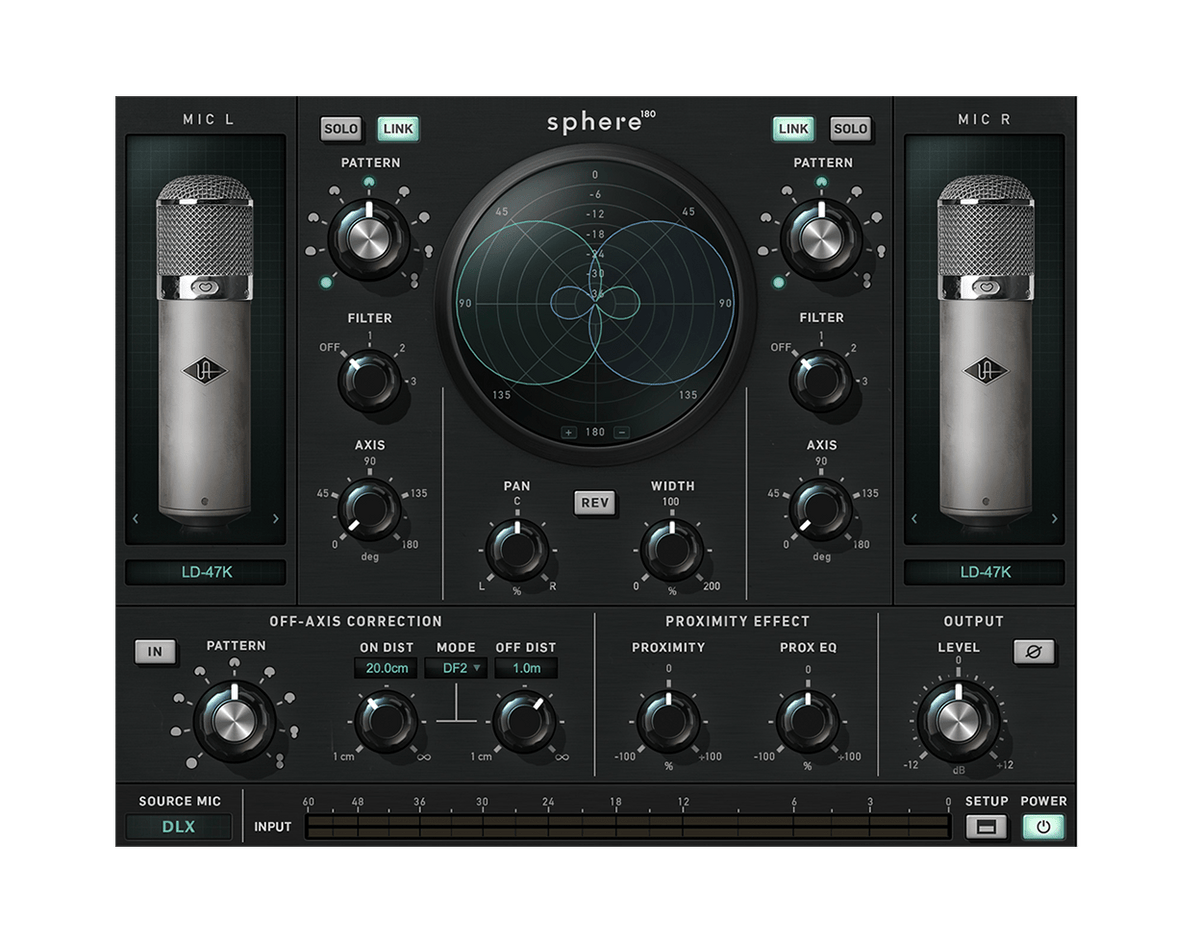The image size is (1200, 942).
Task: Enable SOLO on the left mic channel
Action: 341,129
